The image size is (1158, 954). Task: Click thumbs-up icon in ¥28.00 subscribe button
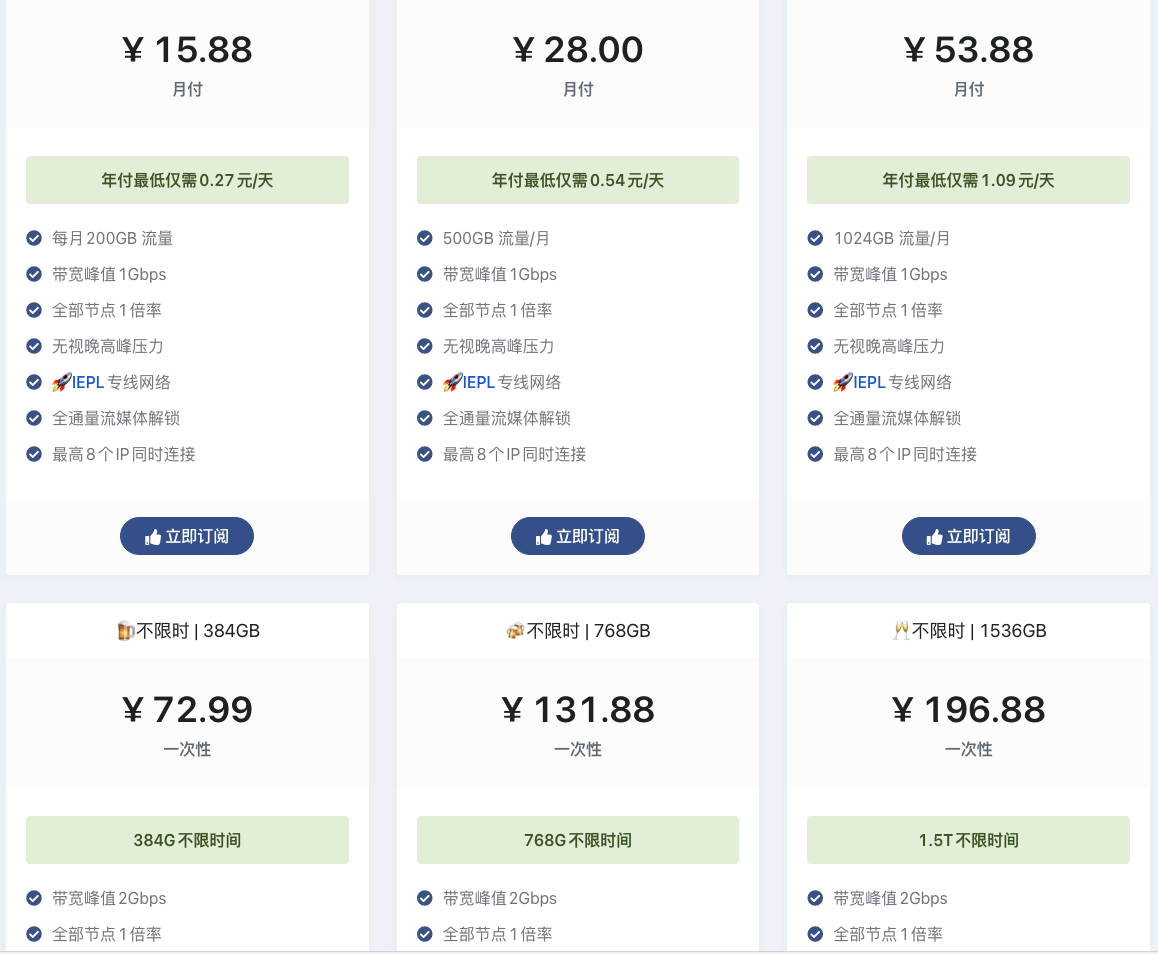(544, 537)
